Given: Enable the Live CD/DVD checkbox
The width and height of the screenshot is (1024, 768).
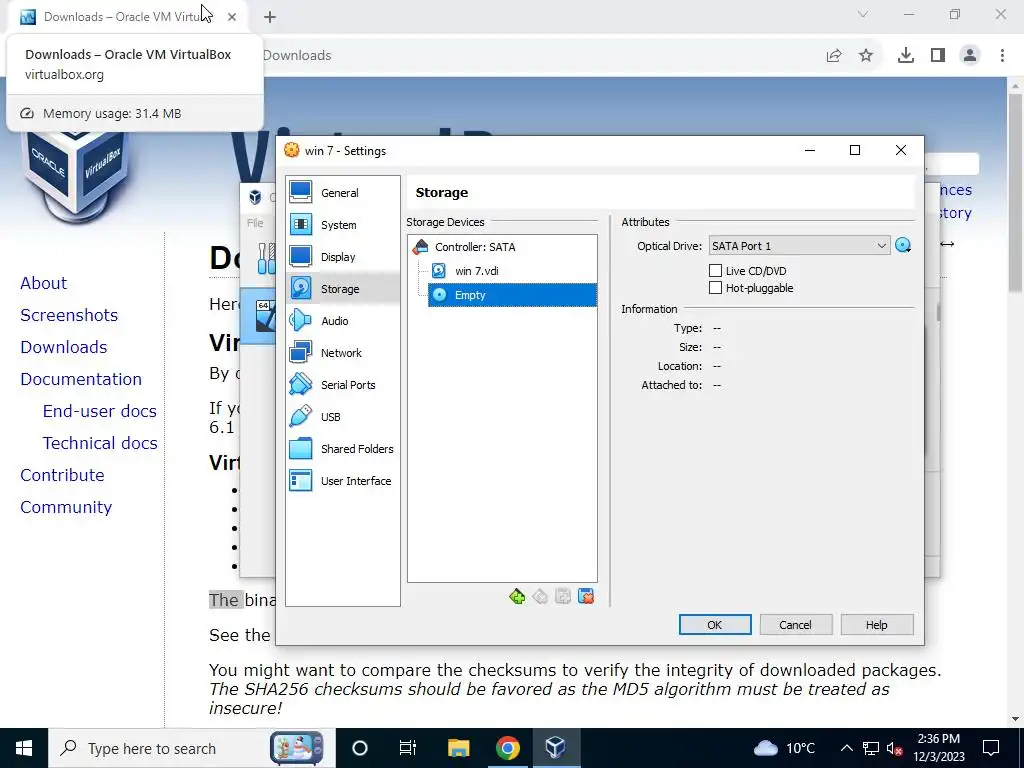Looking at the screenshot, I should (715, 270).
